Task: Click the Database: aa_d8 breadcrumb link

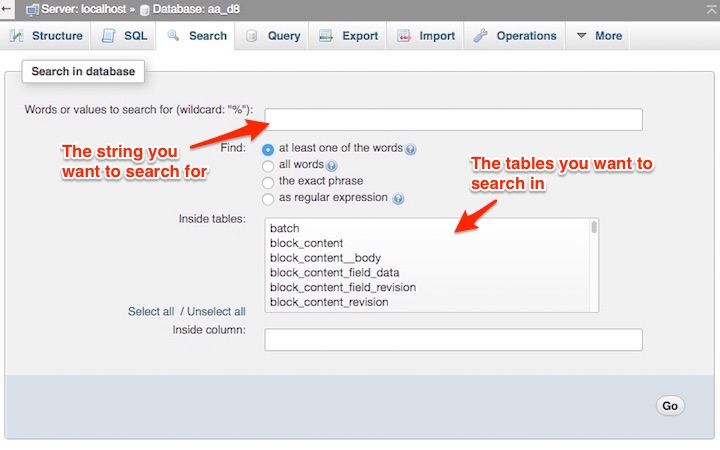Action: point(196,9)
